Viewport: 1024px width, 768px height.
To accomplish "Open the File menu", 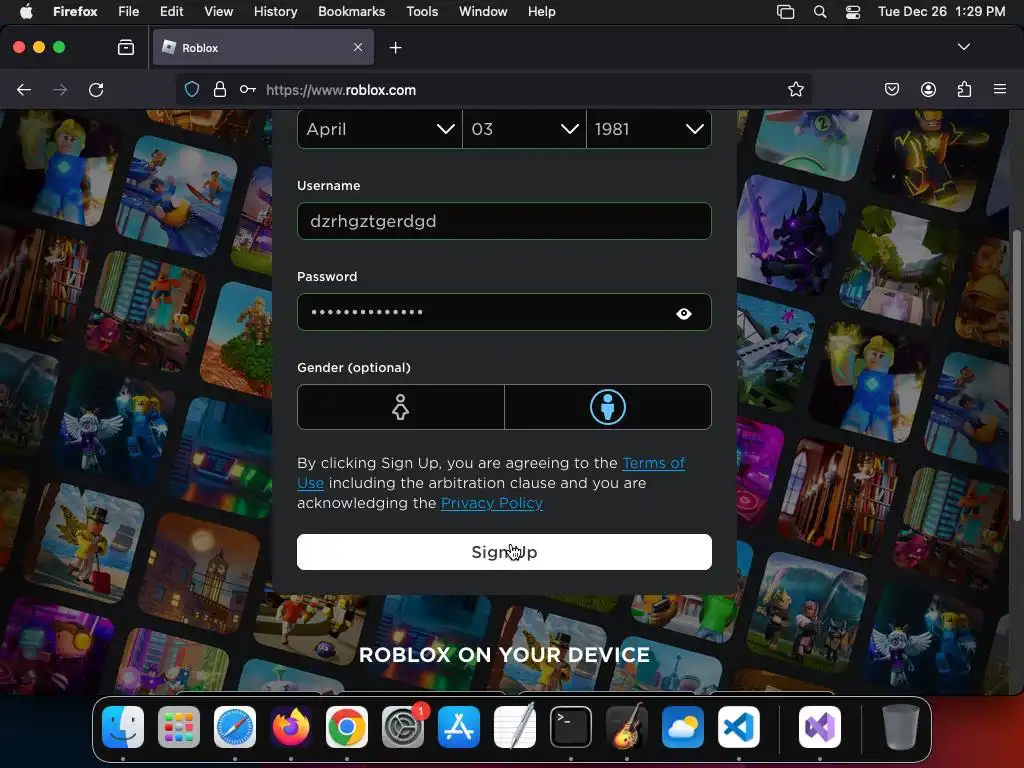I will [x=129, y=12].
